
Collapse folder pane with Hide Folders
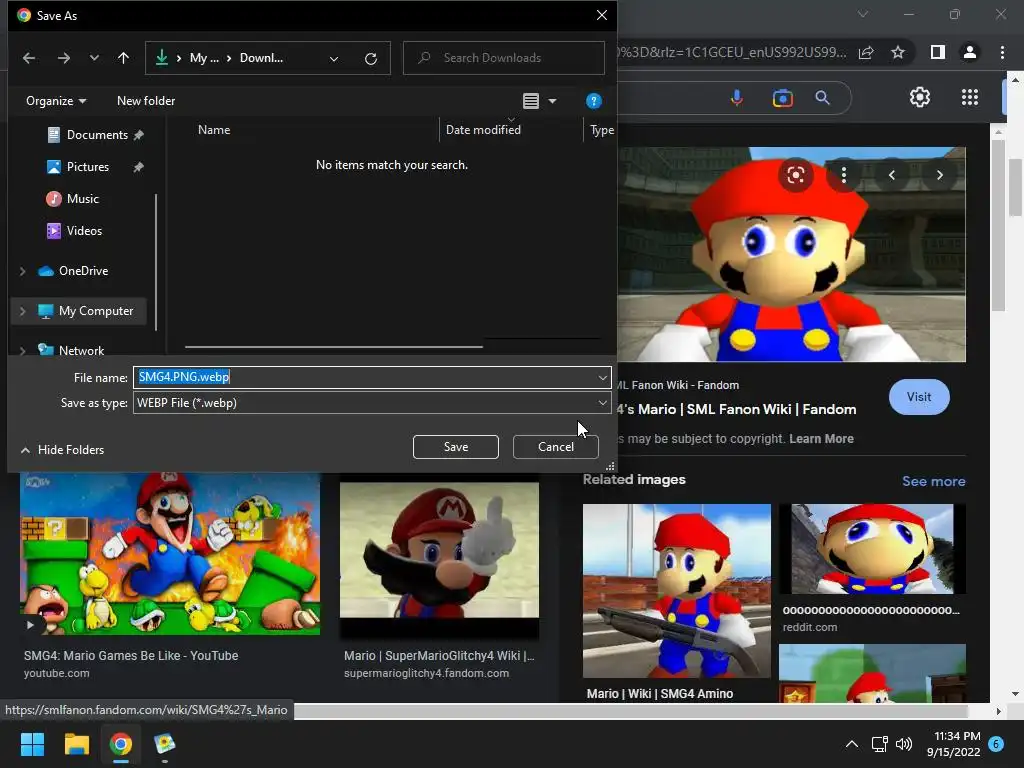pos(62,450)
